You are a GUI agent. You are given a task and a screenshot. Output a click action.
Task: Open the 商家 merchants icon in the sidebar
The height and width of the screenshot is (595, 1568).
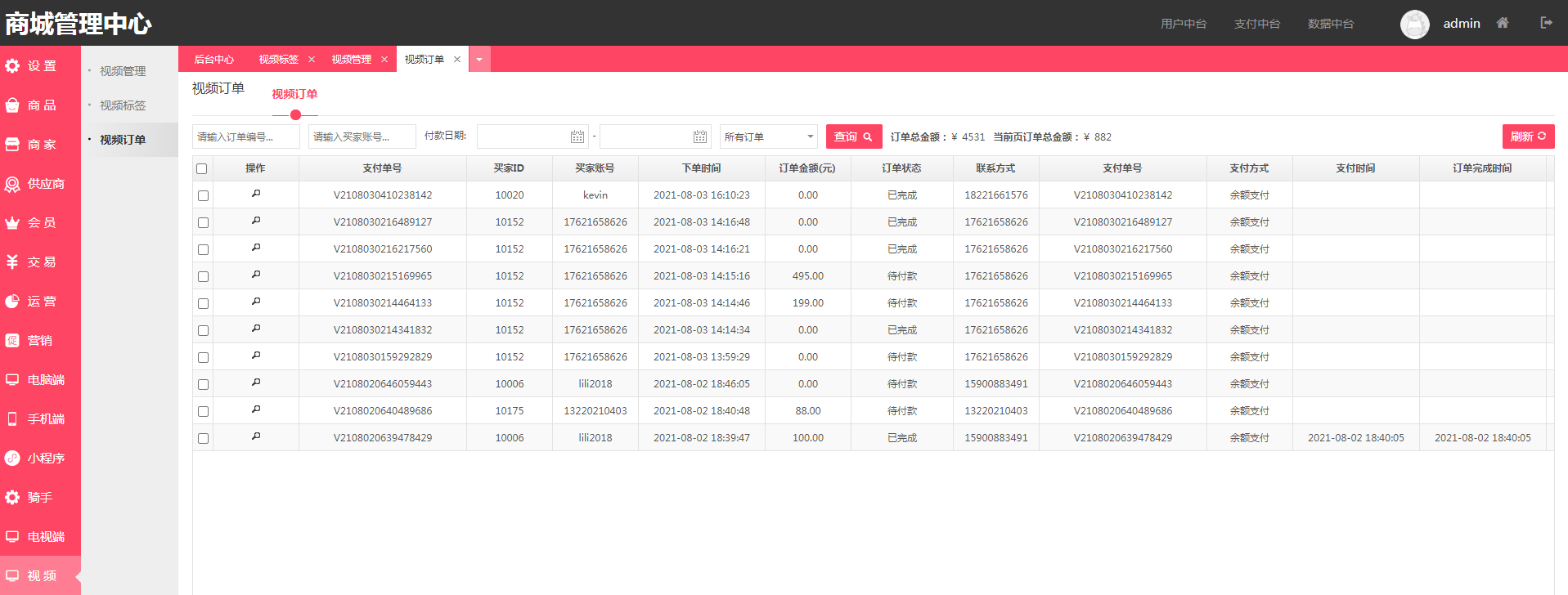click(x=12, y=145)
